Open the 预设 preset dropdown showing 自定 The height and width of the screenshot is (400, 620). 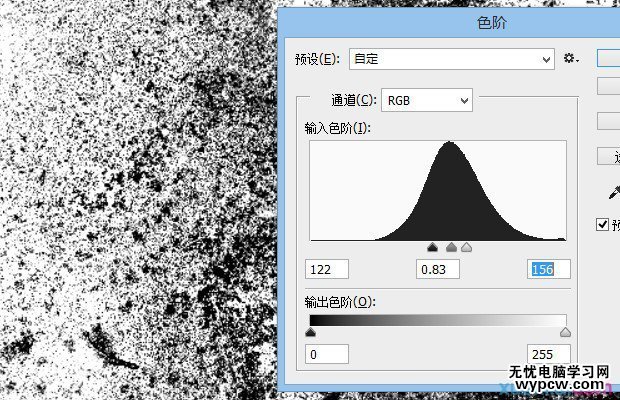point(452,59)
